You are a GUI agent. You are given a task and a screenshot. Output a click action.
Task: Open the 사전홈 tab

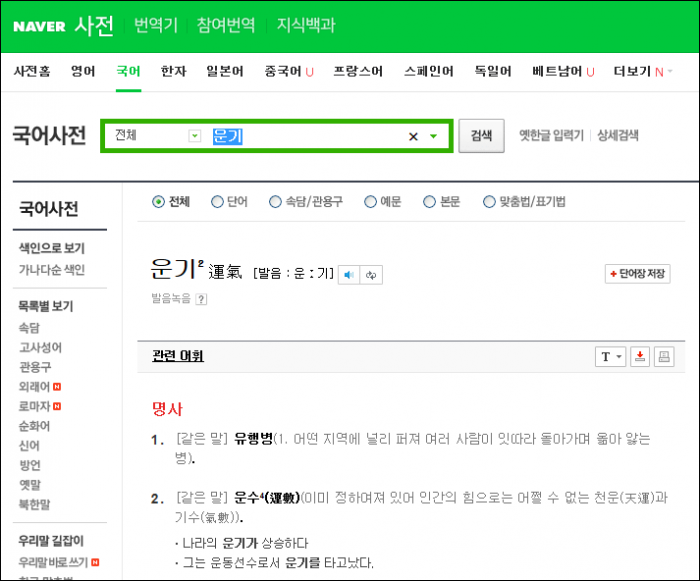[32, 71]
